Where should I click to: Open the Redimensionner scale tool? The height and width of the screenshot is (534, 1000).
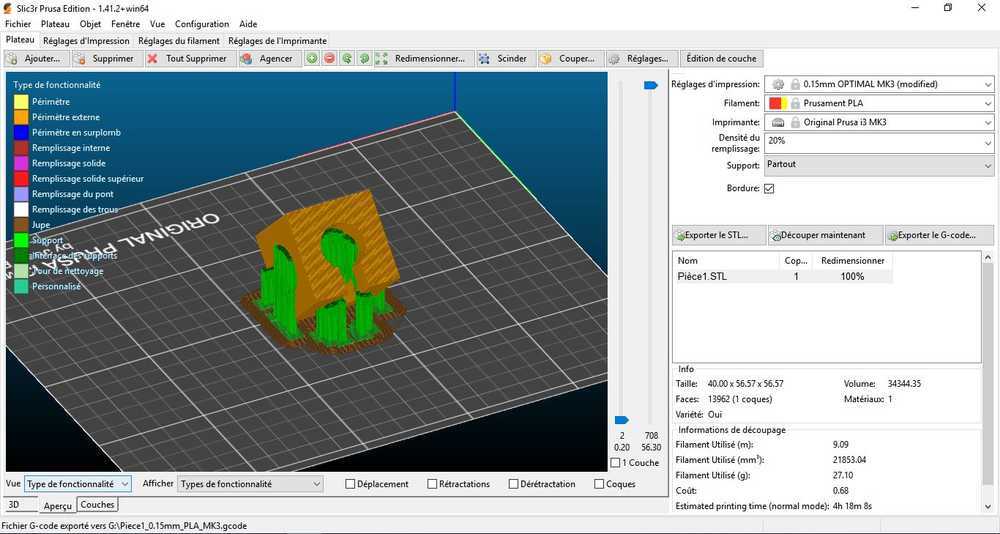point(424,59)
